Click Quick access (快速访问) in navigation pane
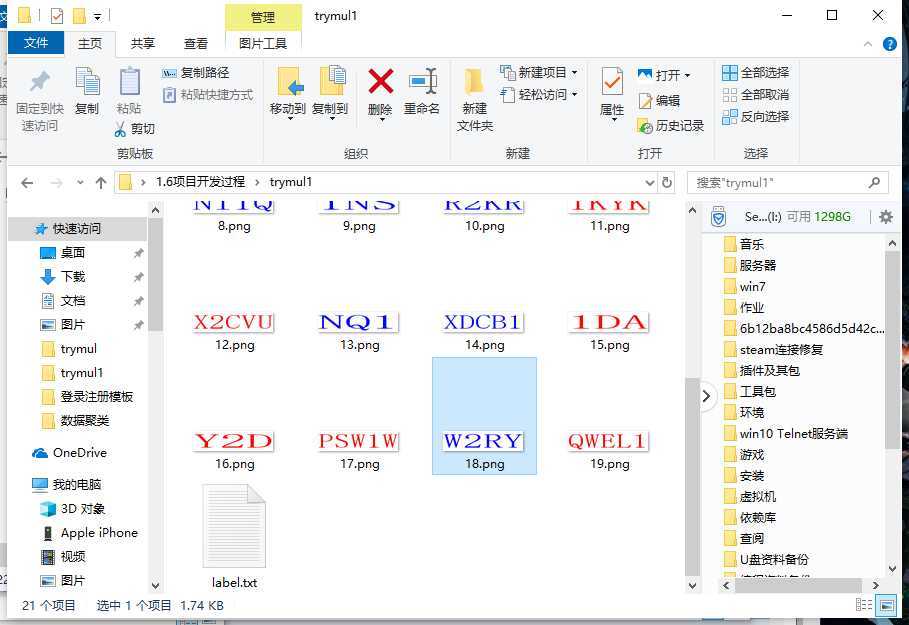 click(x=77, y=228)
